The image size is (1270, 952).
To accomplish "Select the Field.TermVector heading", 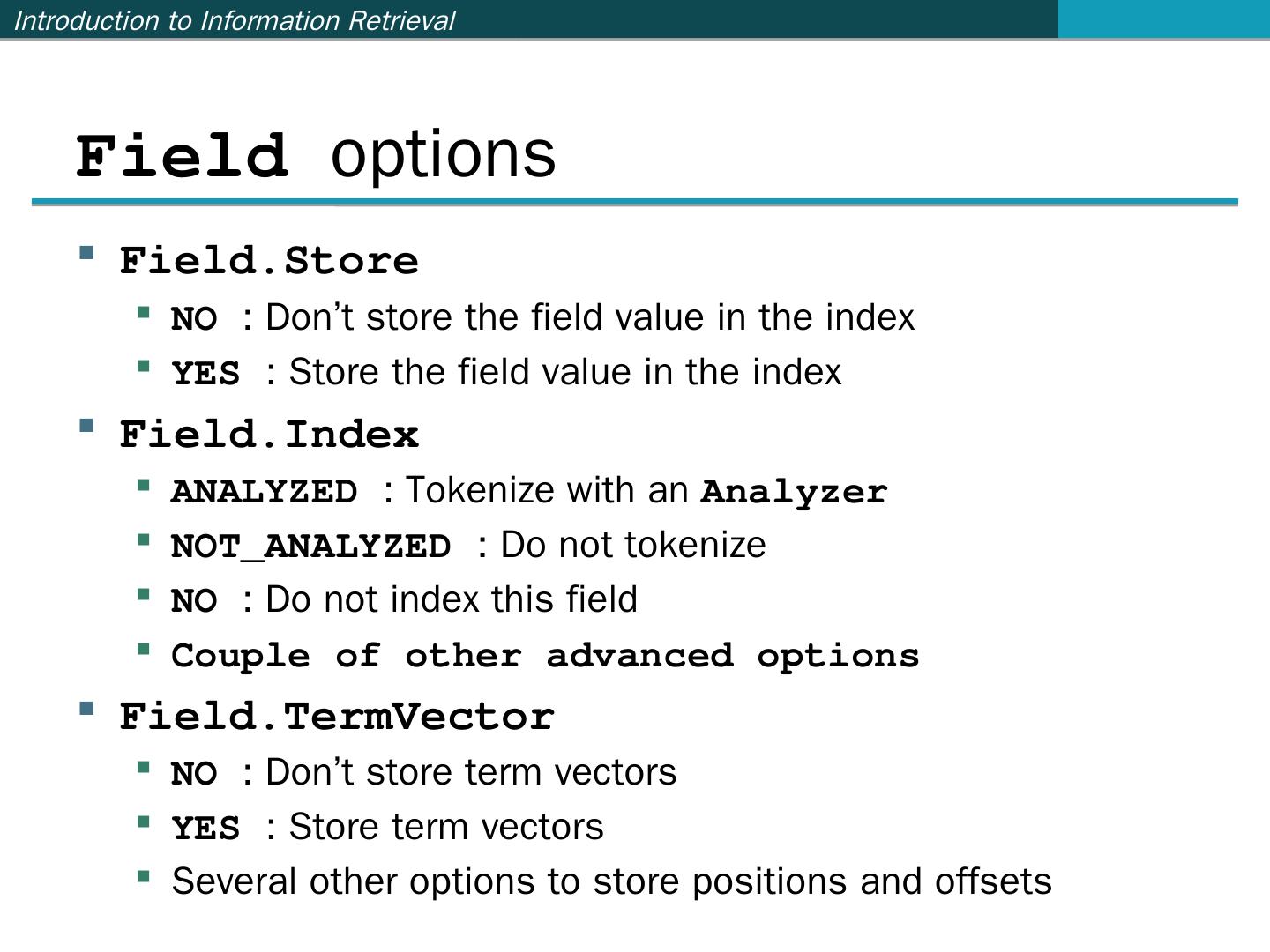I will coord(337,716).
